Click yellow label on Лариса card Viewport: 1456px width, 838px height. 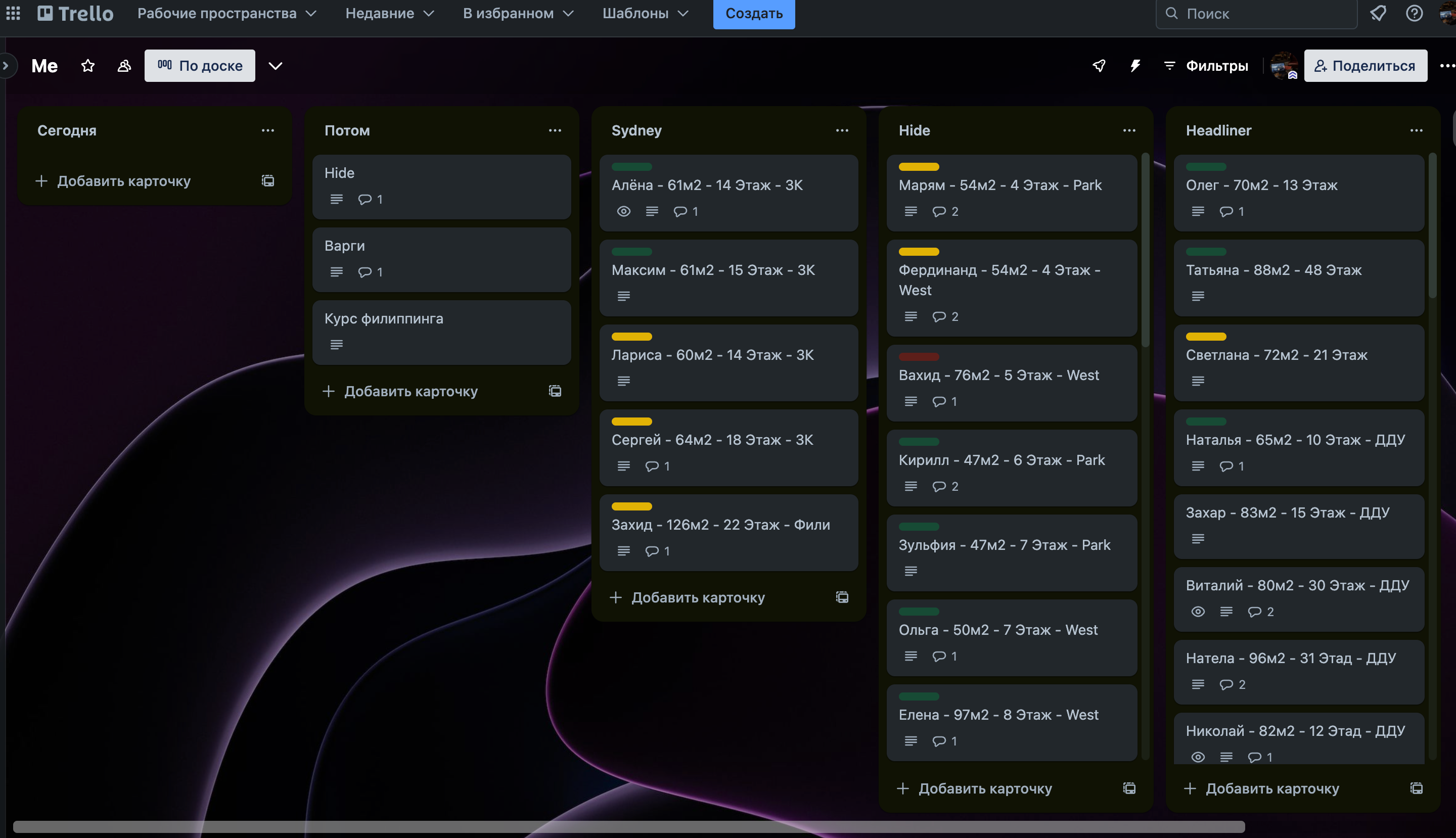(631, 337)
